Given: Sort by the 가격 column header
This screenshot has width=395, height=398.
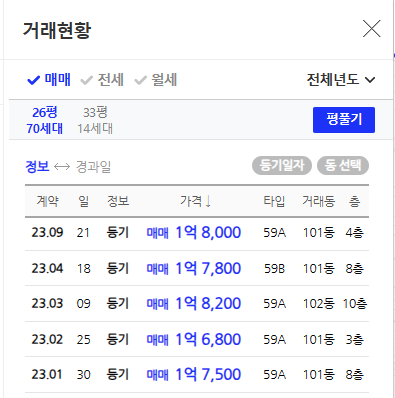Looking at the screenshot, I should (195, 201).
